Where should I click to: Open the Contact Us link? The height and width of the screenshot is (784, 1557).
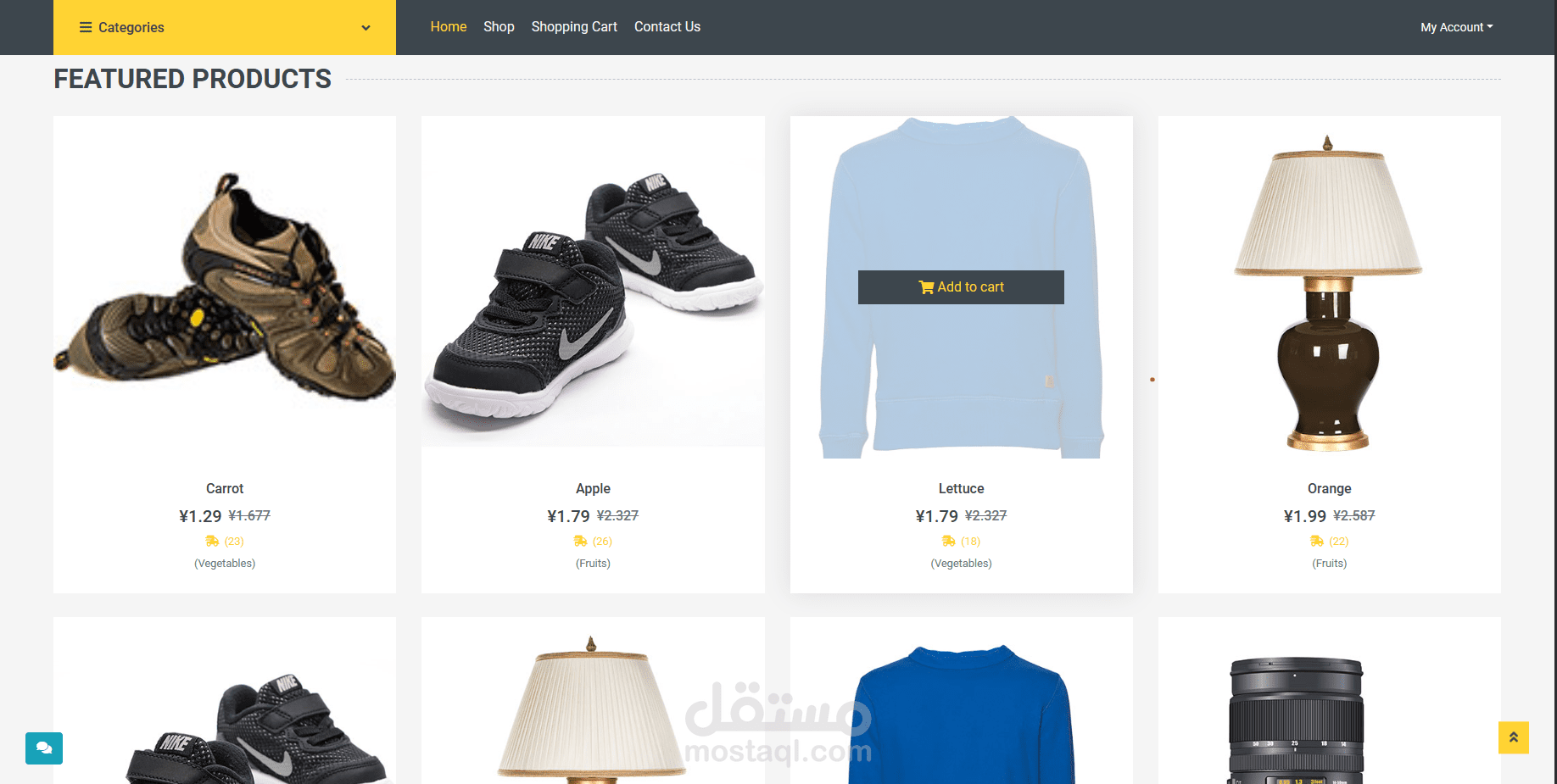click(667, 27)
